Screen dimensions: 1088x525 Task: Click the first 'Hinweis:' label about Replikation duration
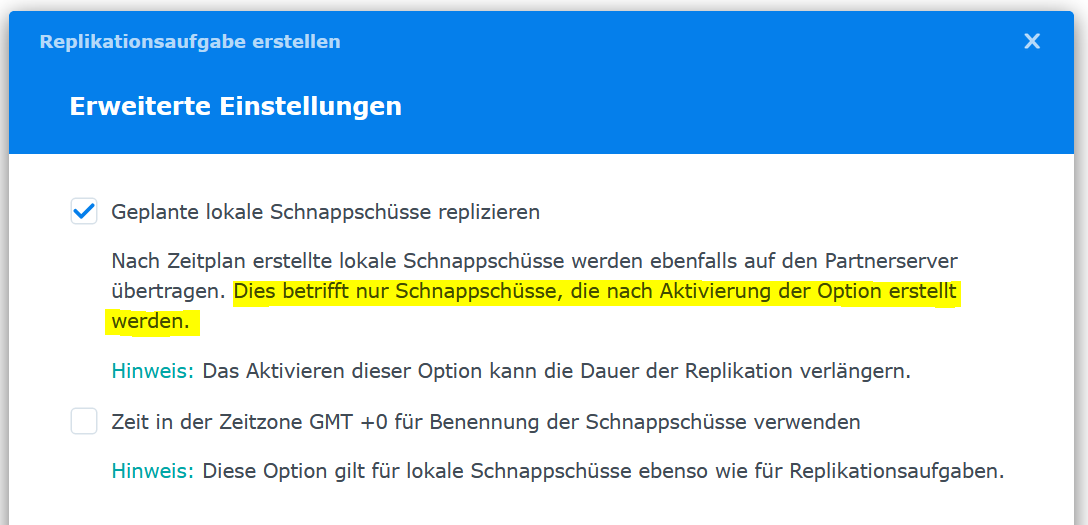152,371
